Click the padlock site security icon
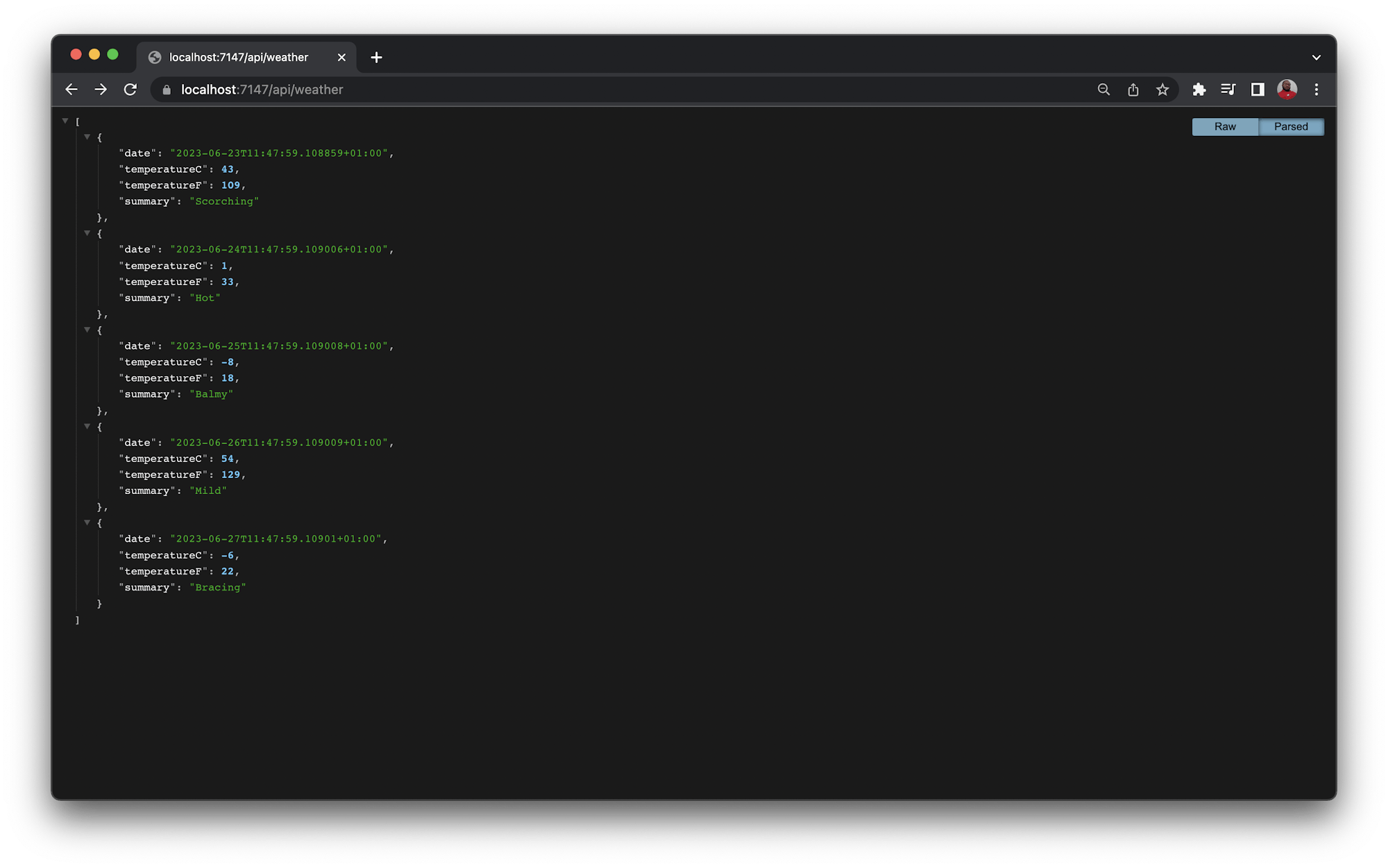 point(166,90)
